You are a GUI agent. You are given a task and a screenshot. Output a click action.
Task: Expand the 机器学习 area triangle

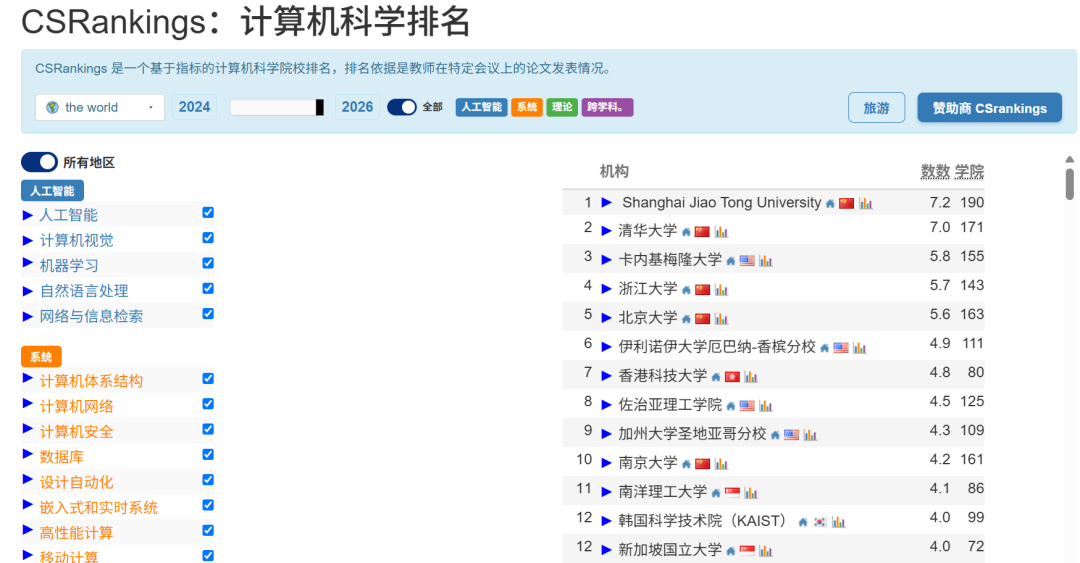[28, 263]
